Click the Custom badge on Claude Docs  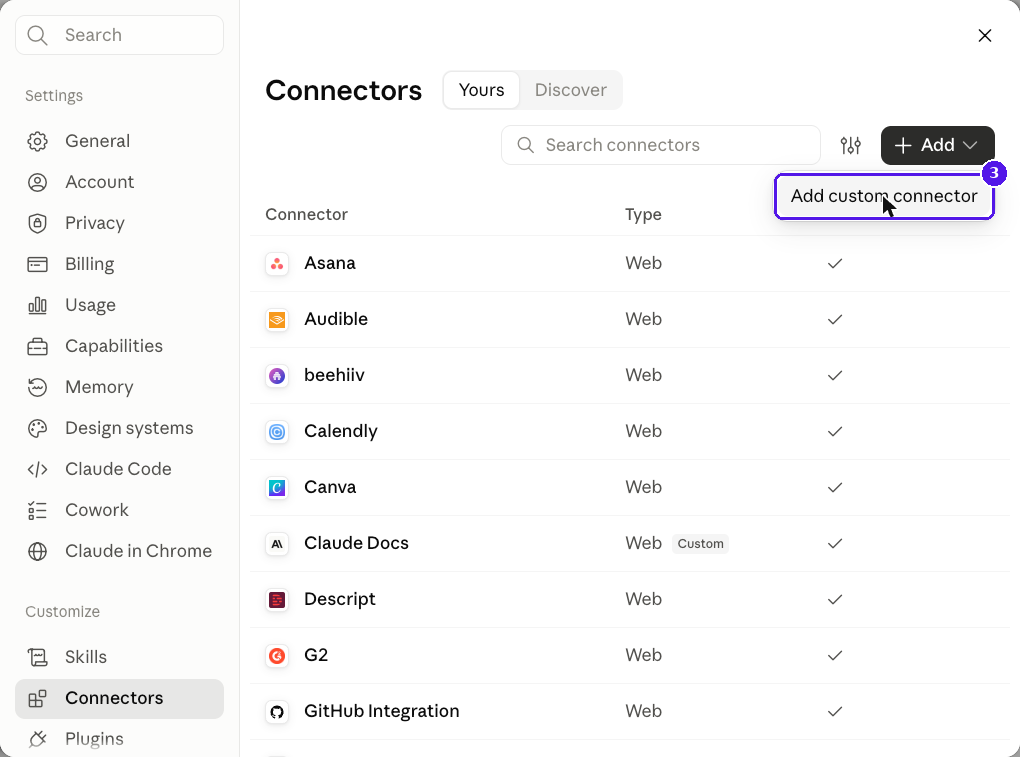(701, 544)
